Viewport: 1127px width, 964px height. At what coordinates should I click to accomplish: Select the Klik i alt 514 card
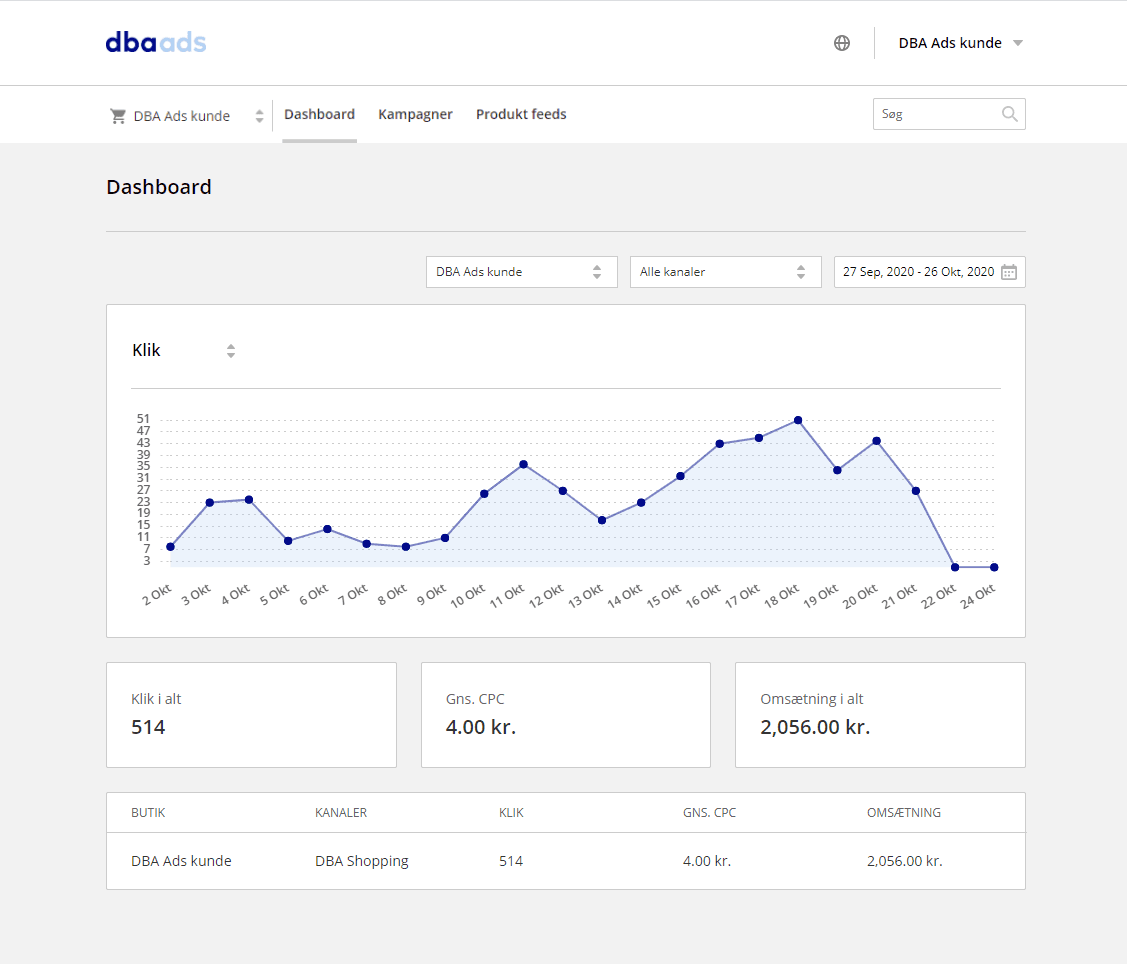252,715
